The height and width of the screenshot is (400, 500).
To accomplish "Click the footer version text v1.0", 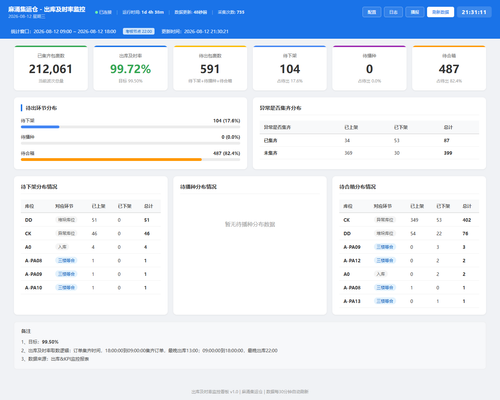I will pos(234,392).
